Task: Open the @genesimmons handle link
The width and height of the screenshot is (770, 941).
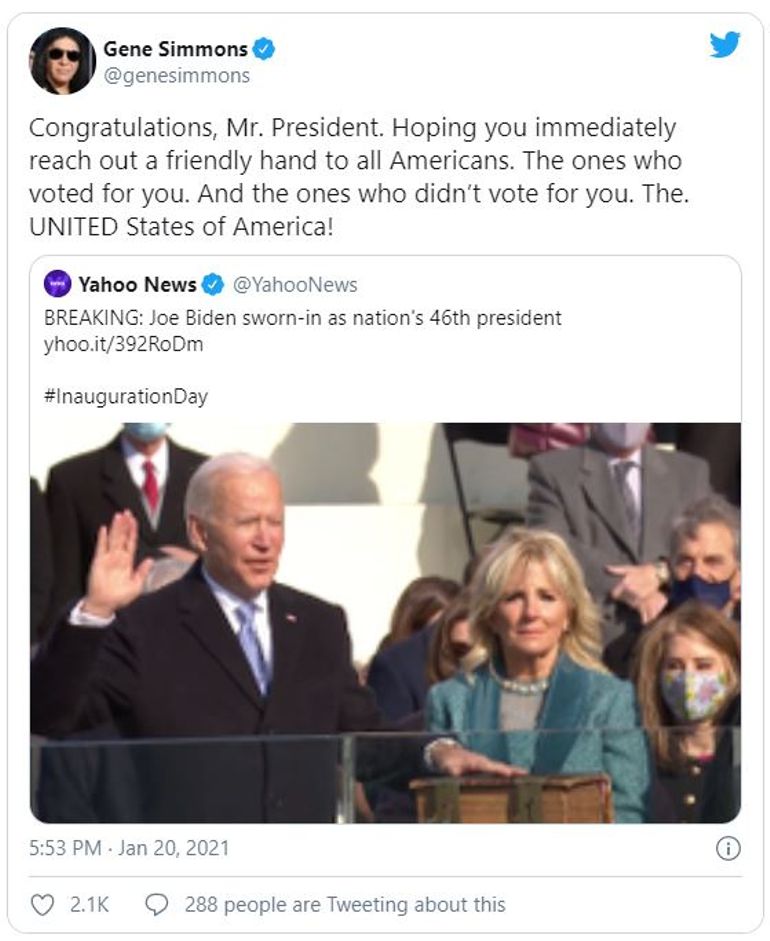Action: pos(176,75)
